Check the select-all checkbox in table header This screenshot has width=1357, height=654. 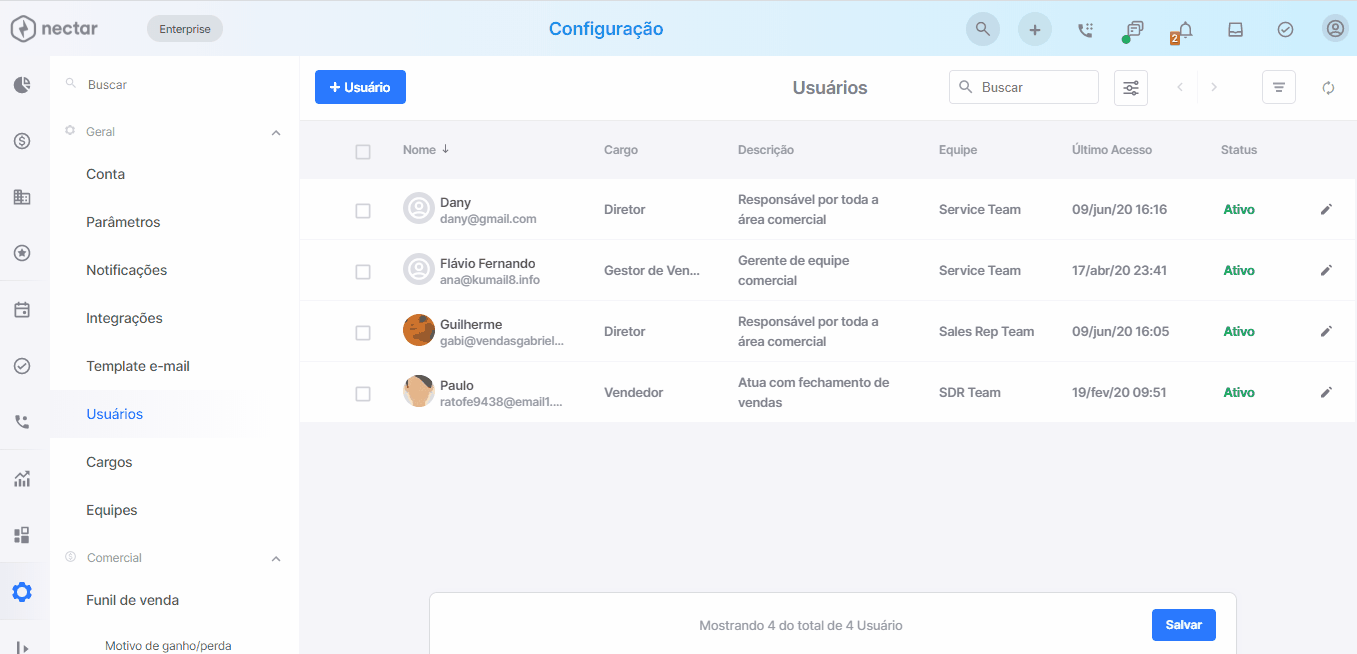[363, 152]
